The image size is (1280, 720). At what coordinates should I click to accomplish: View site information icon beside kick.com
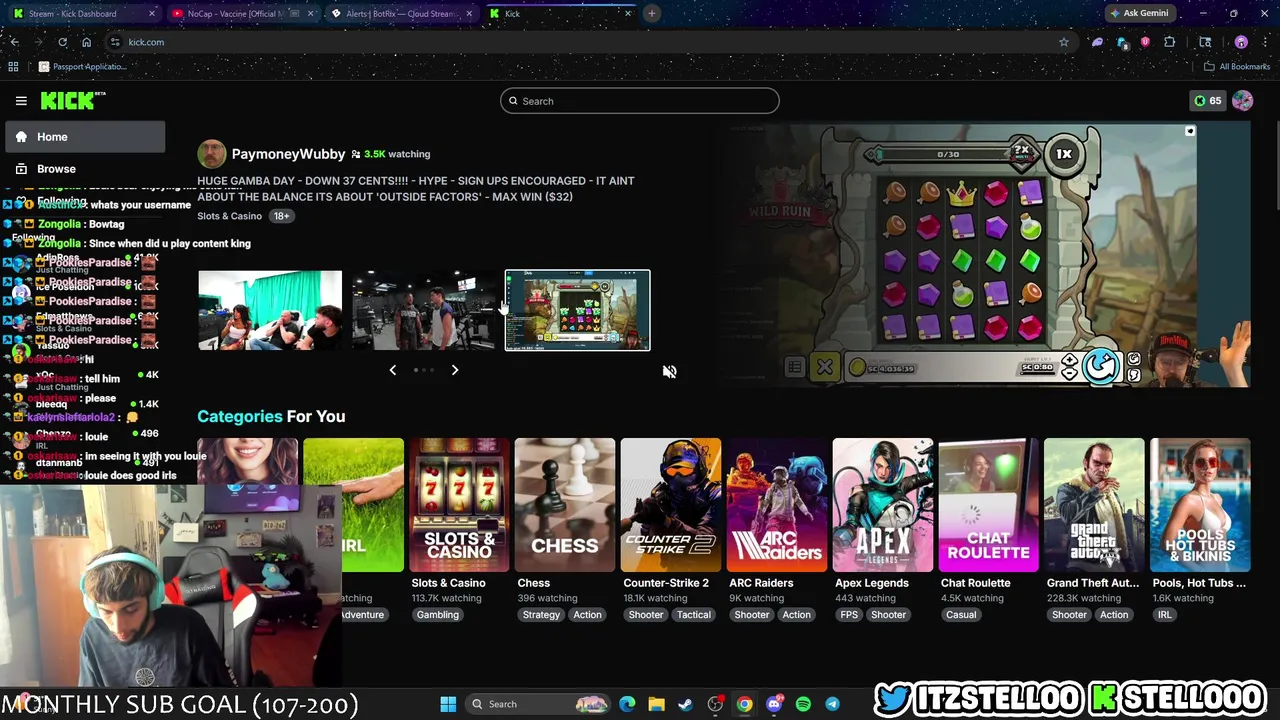(x=115, y=42)
